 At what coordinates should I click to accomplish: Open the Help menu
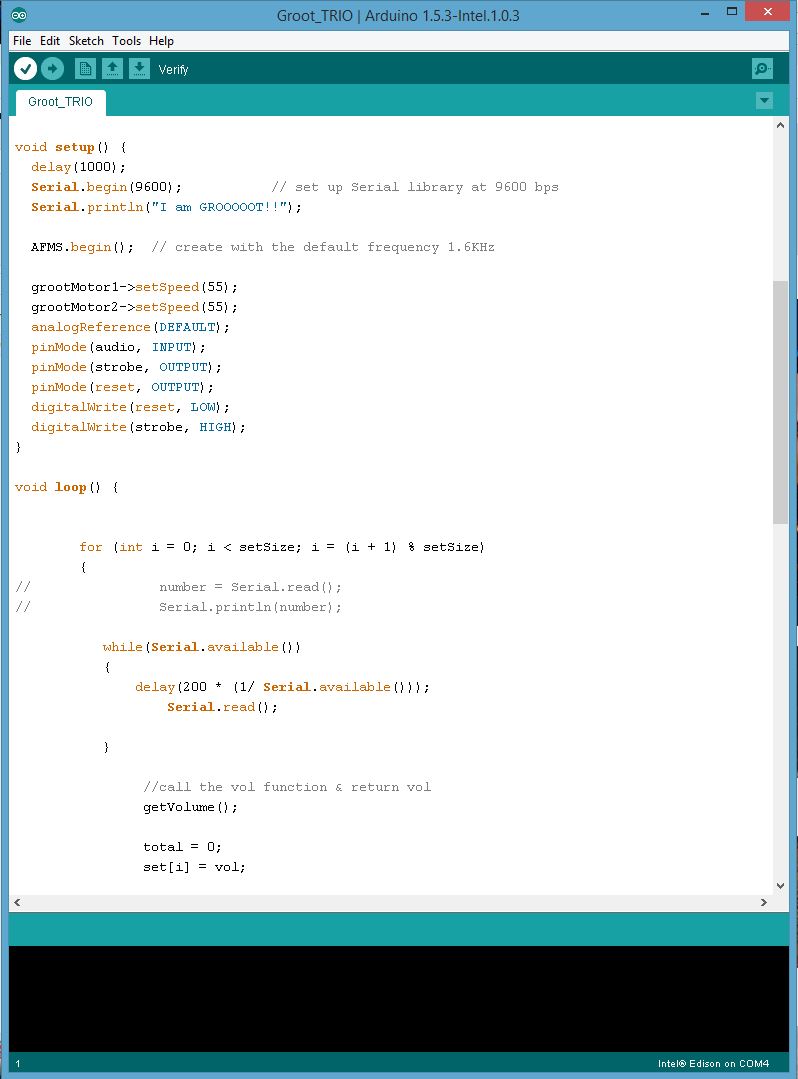tap(162, 41)
